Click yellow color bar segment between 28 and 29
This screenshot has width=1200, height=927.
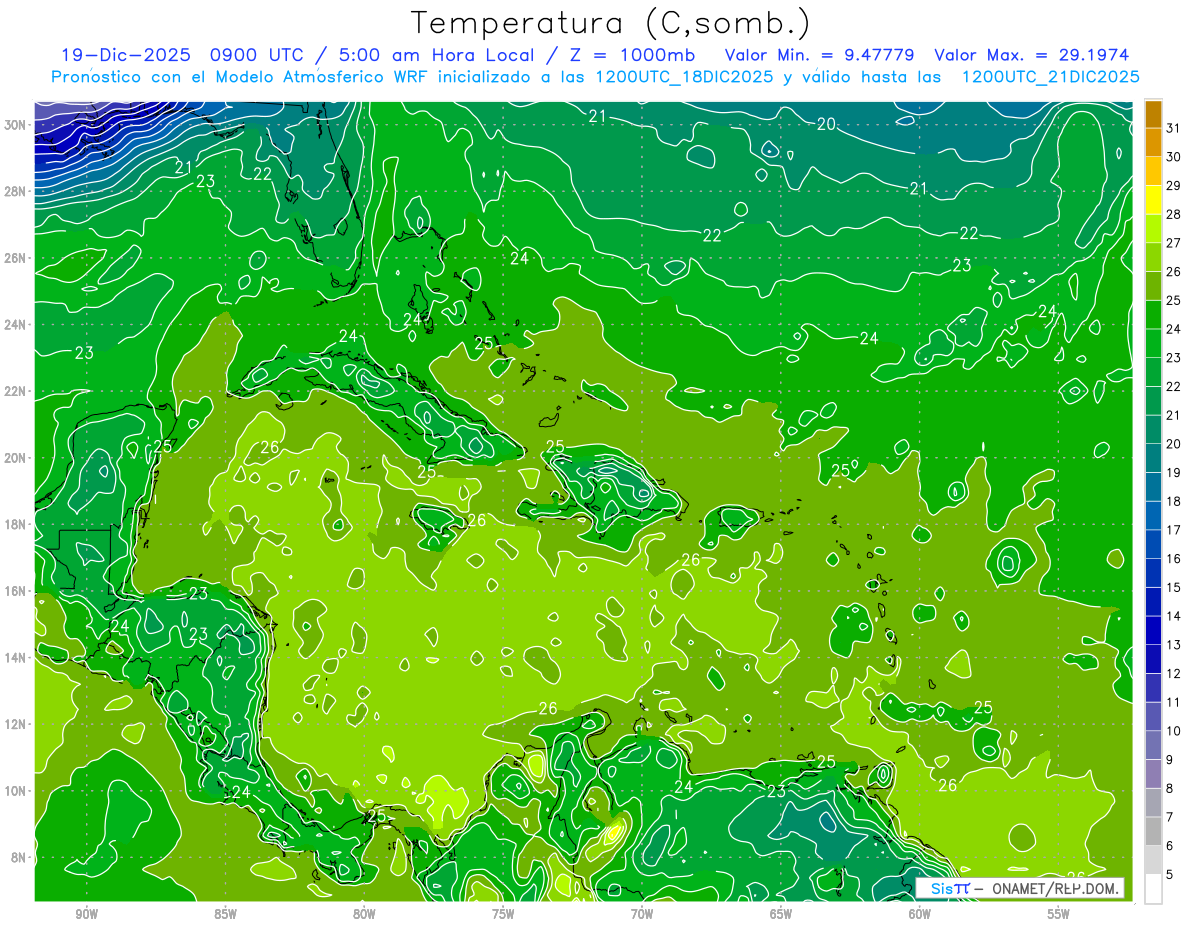click(1153, 200)
